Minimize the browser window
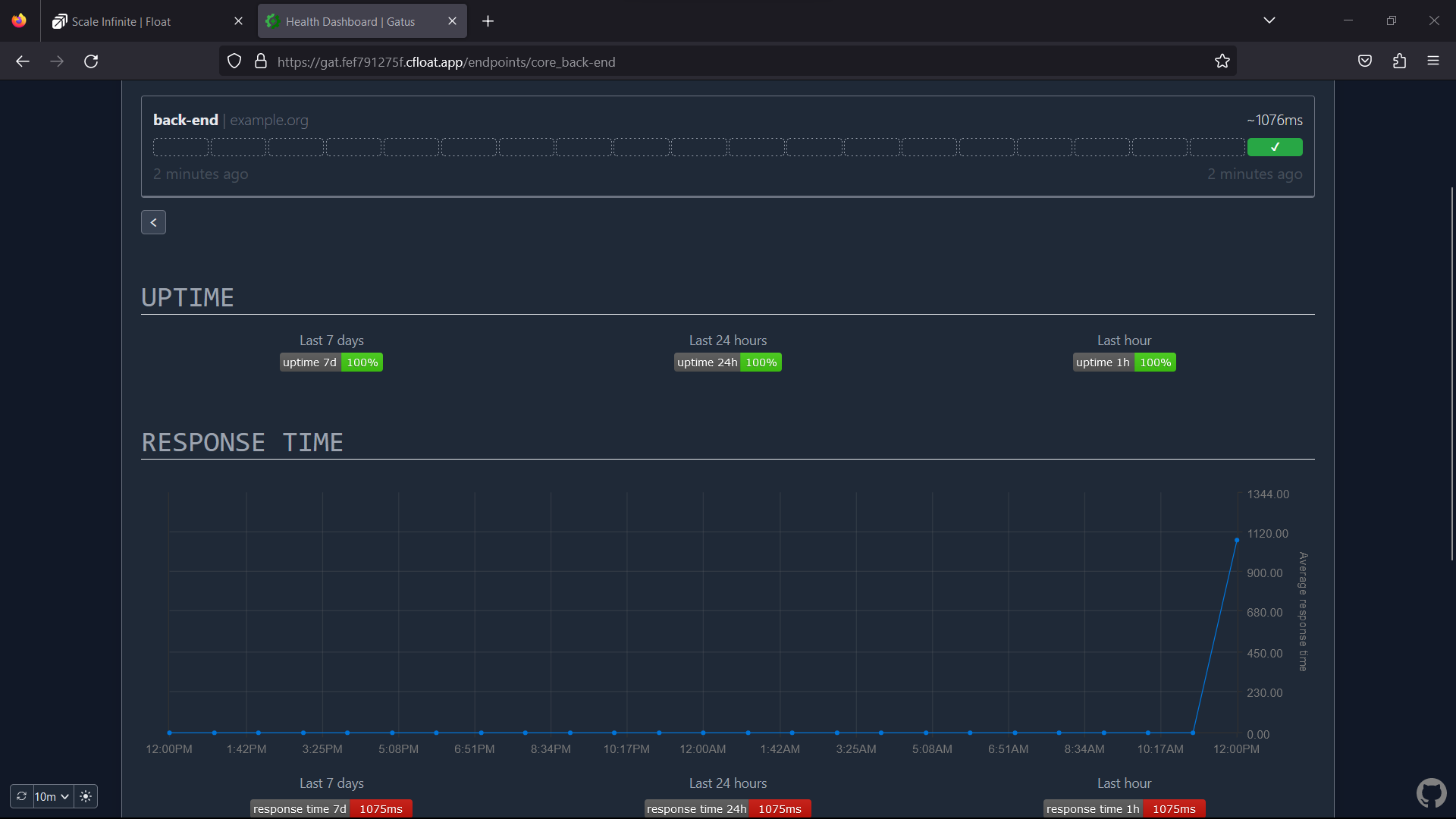This screenshot has height=819, width=1456. (x=1348, y=20)
